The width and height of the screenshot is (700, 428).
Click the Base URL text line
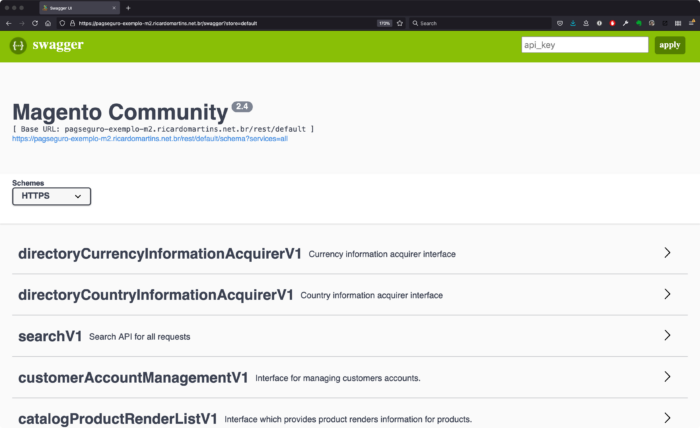[163, 129]
